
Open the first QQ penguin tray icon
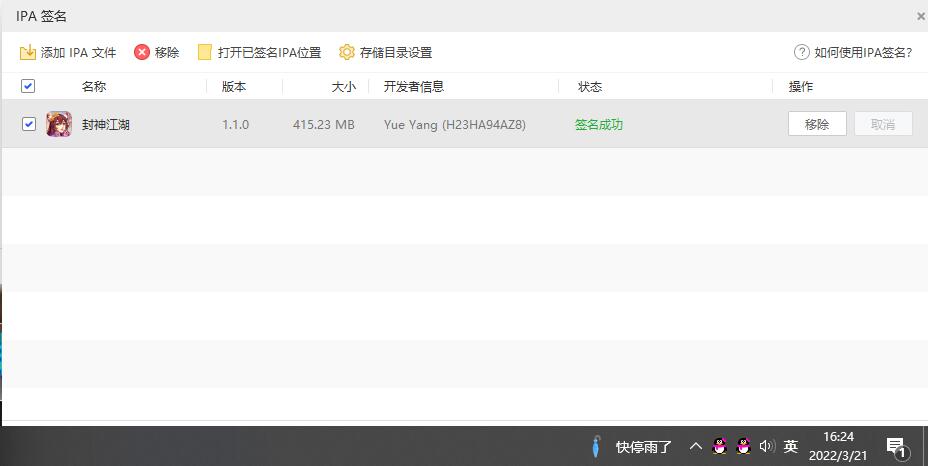720,446
